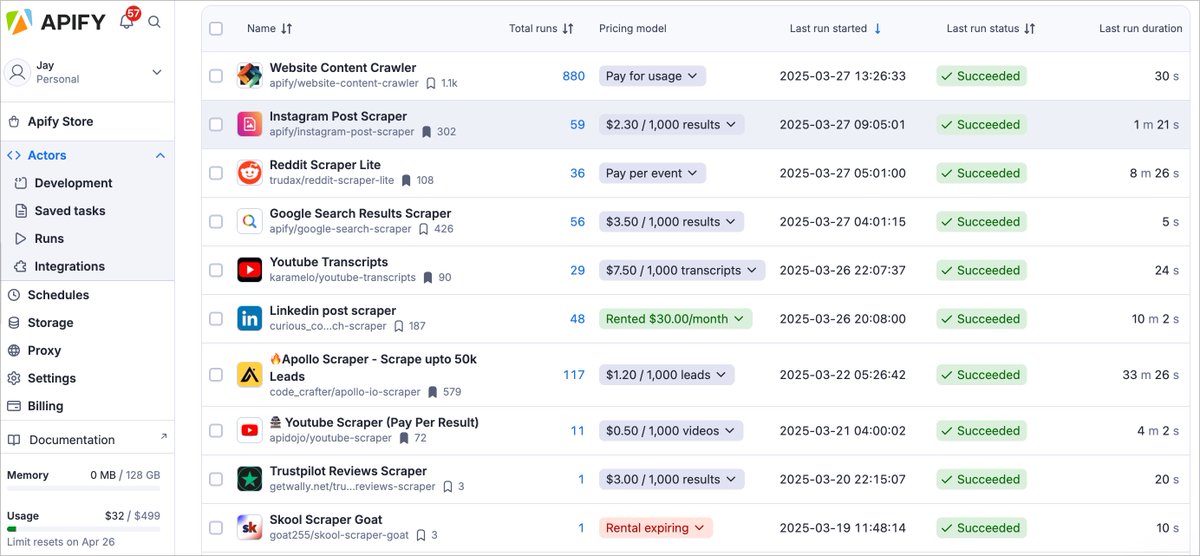Viewport: 1200px width, 556px height.
Task: Open the Pay for usage pricing dropdown
Action: (652, 76)
